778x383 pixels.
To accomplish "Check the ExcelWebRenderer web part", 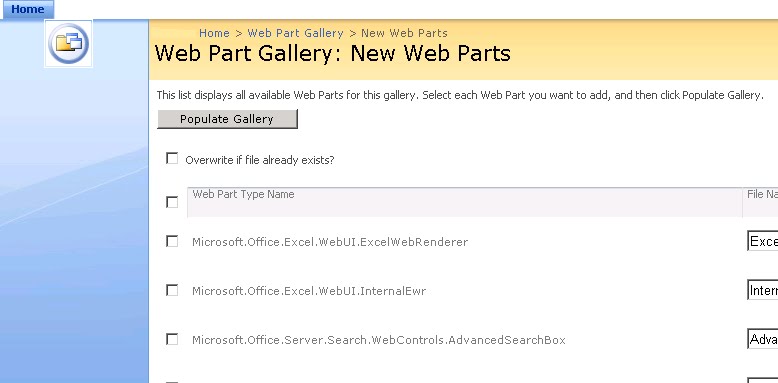I will coord(172,241).
